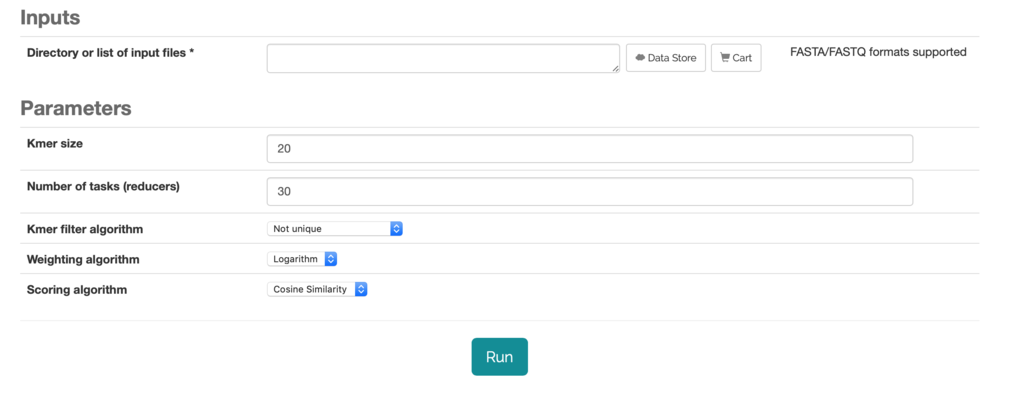1024x395 pixels.
Task: Click the 'Directory or list of input files' label
Action: tap(110, 53)
